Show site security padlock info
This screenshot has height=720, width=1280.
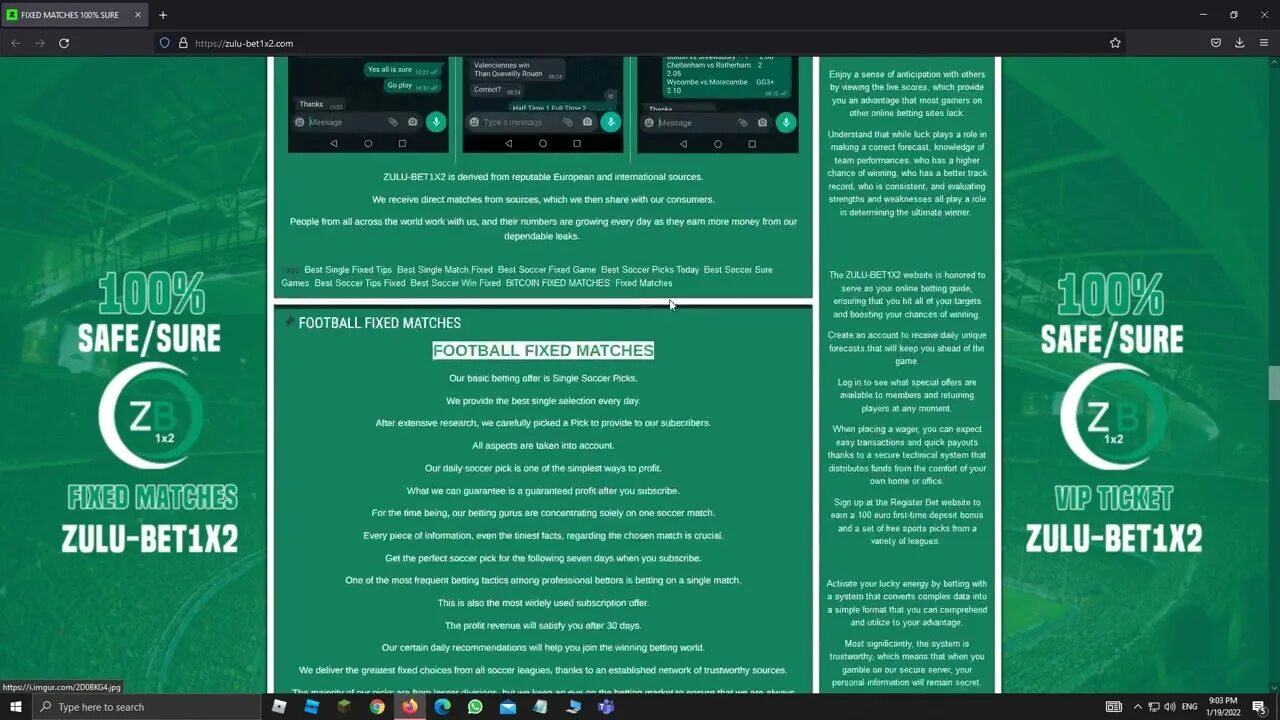pos(183,43)
